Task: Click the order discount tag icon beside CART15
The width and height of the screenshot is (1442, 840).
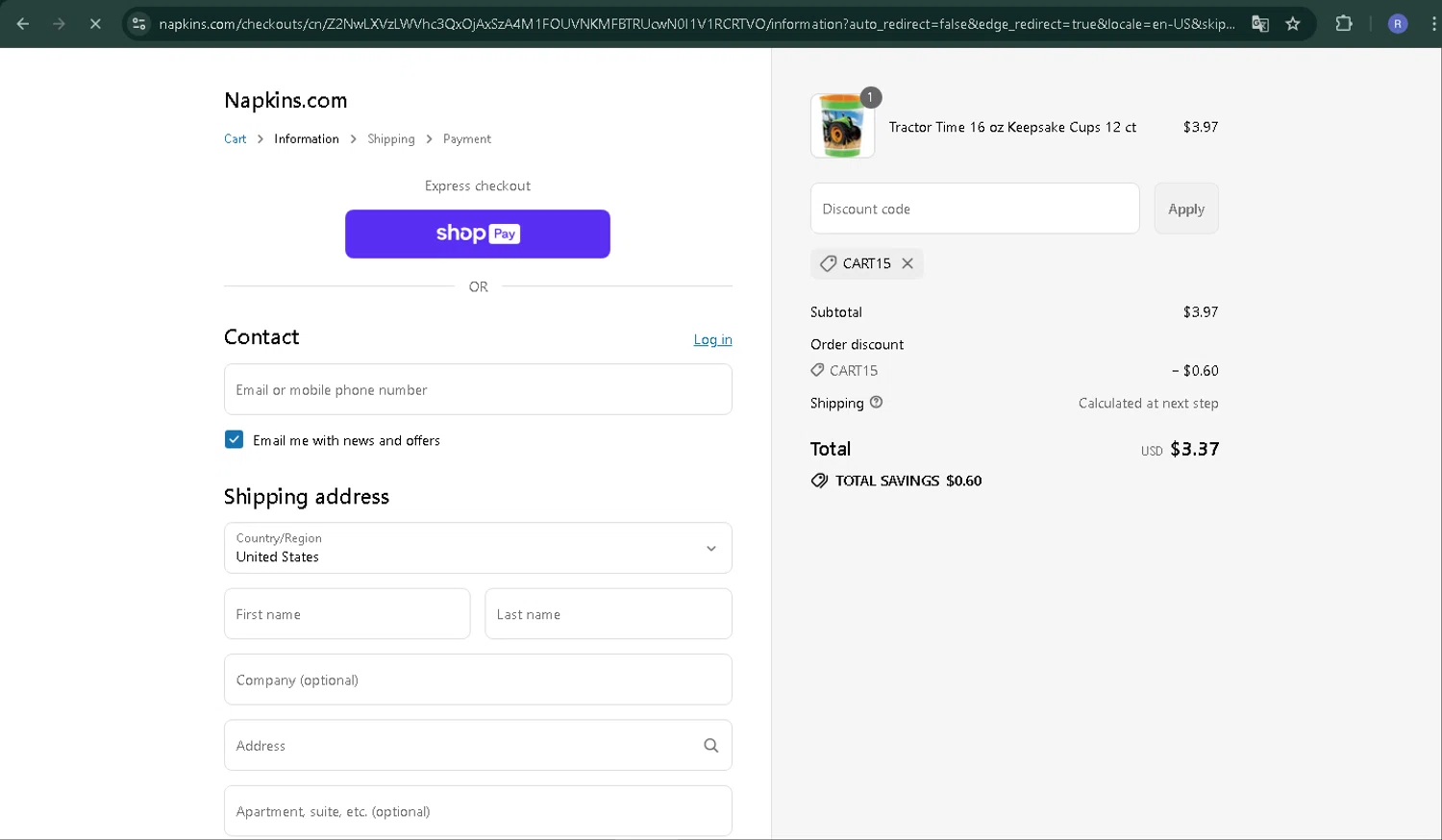Action: 817,370
